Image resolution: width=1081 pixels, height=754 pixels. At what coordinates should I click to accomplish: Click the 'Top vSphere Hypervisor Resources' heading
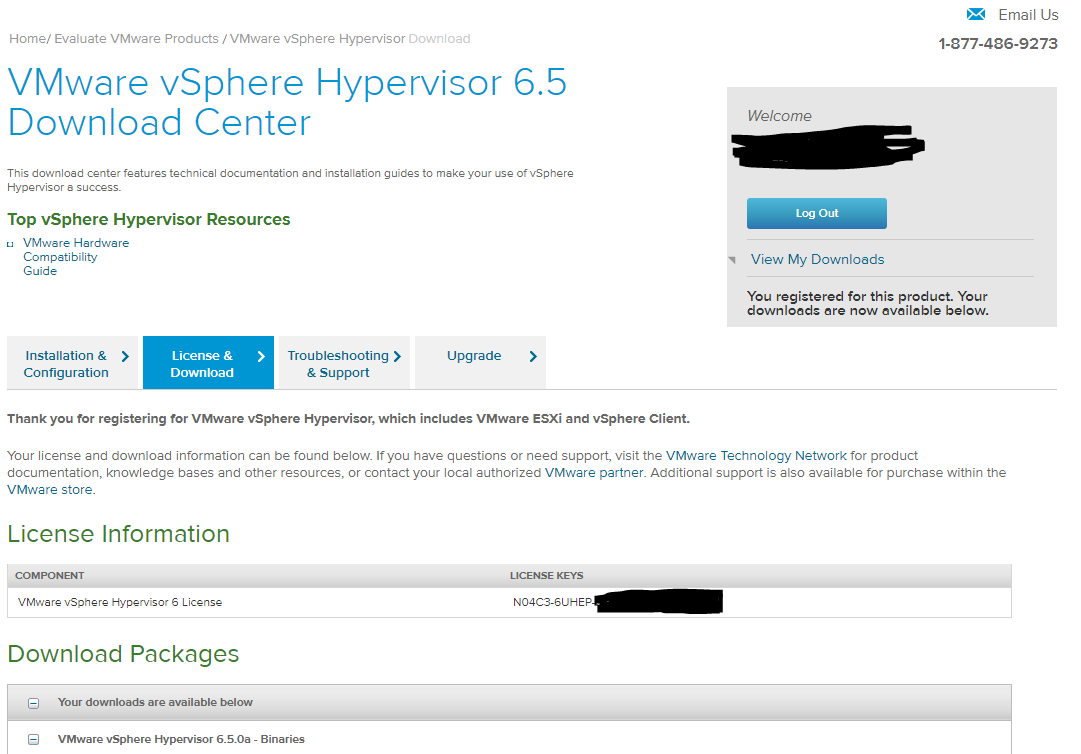(x=149, y=219)
